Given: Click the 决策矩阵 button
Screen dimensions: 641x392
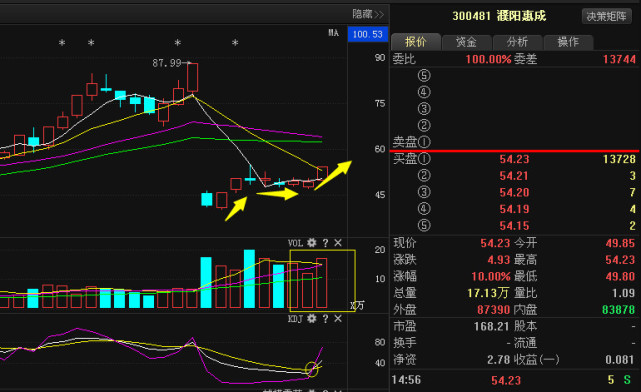Looking at the screenshot, I should 607,16.
